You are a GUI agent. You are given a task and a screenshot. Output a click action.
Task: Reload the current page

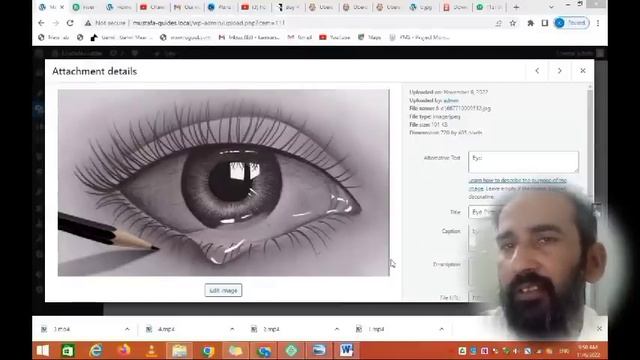(x=70, y=23)
